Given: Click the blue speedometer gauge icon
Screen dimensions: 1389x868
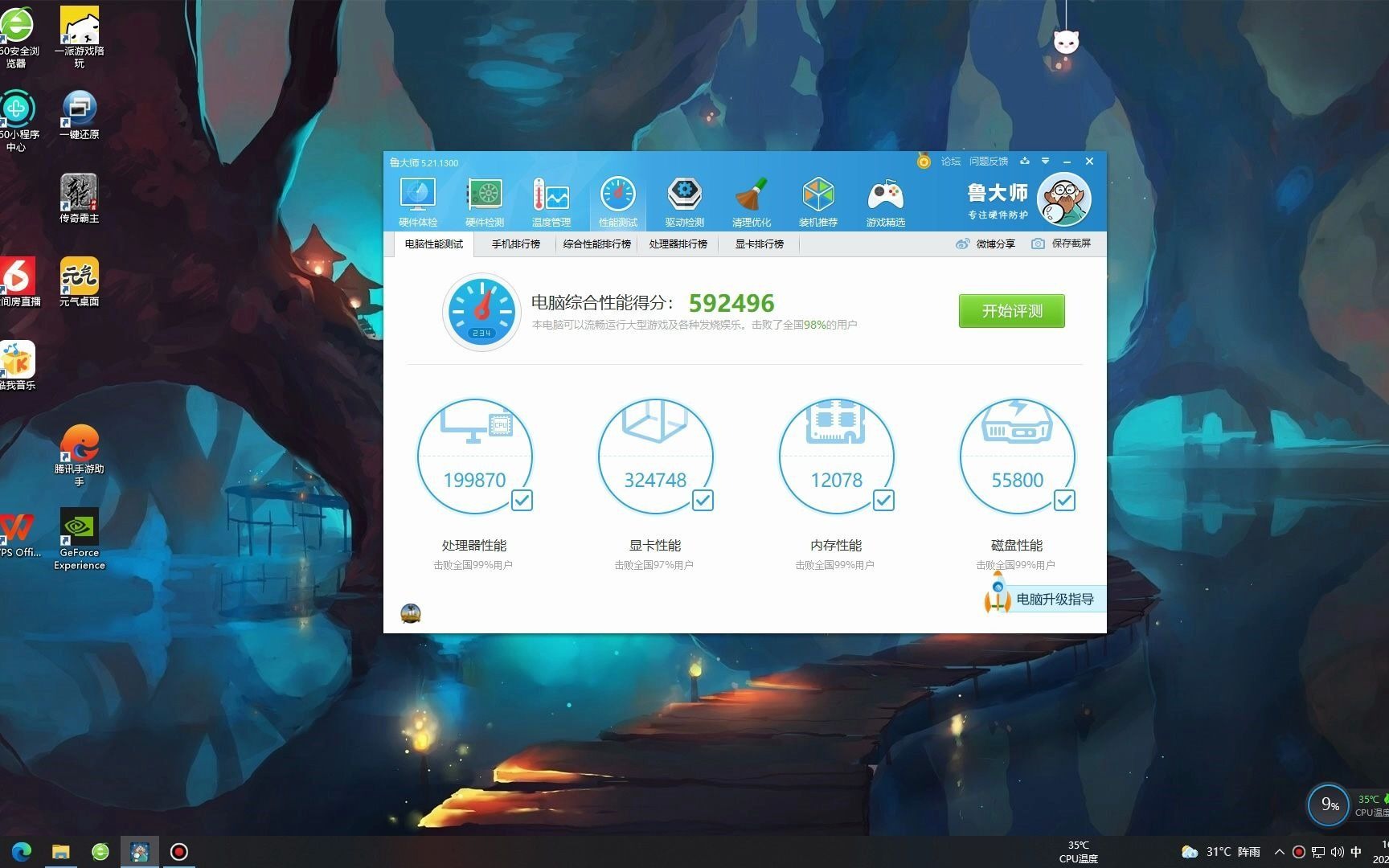Looking at the screenshot, I should point(481,312).
